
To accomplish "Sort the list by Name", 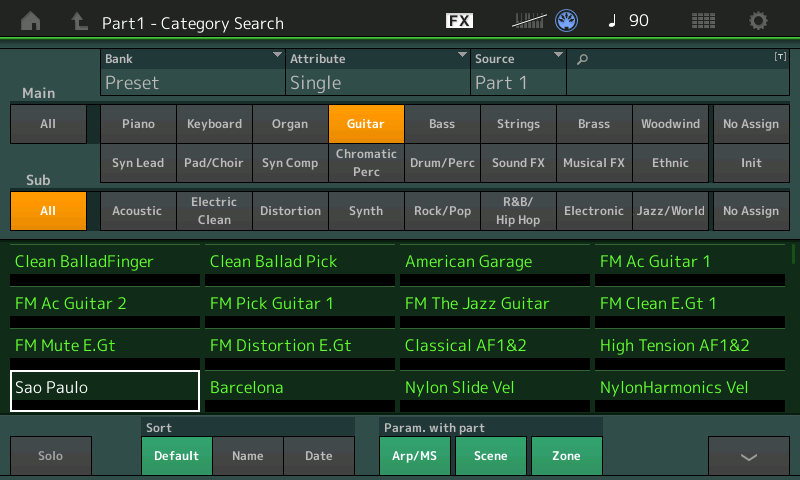I will [x=247, y=456].
